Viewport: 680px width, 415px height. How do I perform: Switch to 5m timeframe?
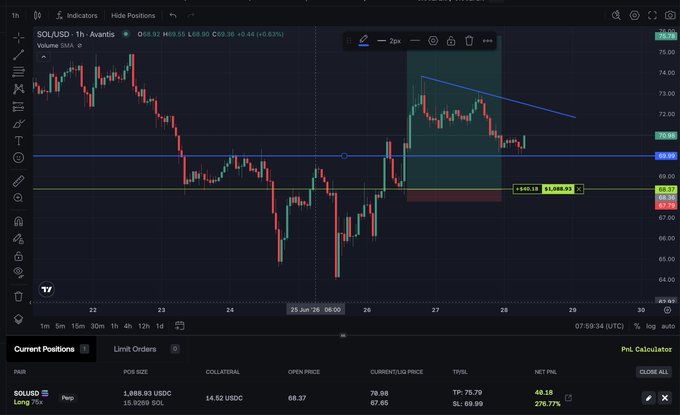click(60, 326)
